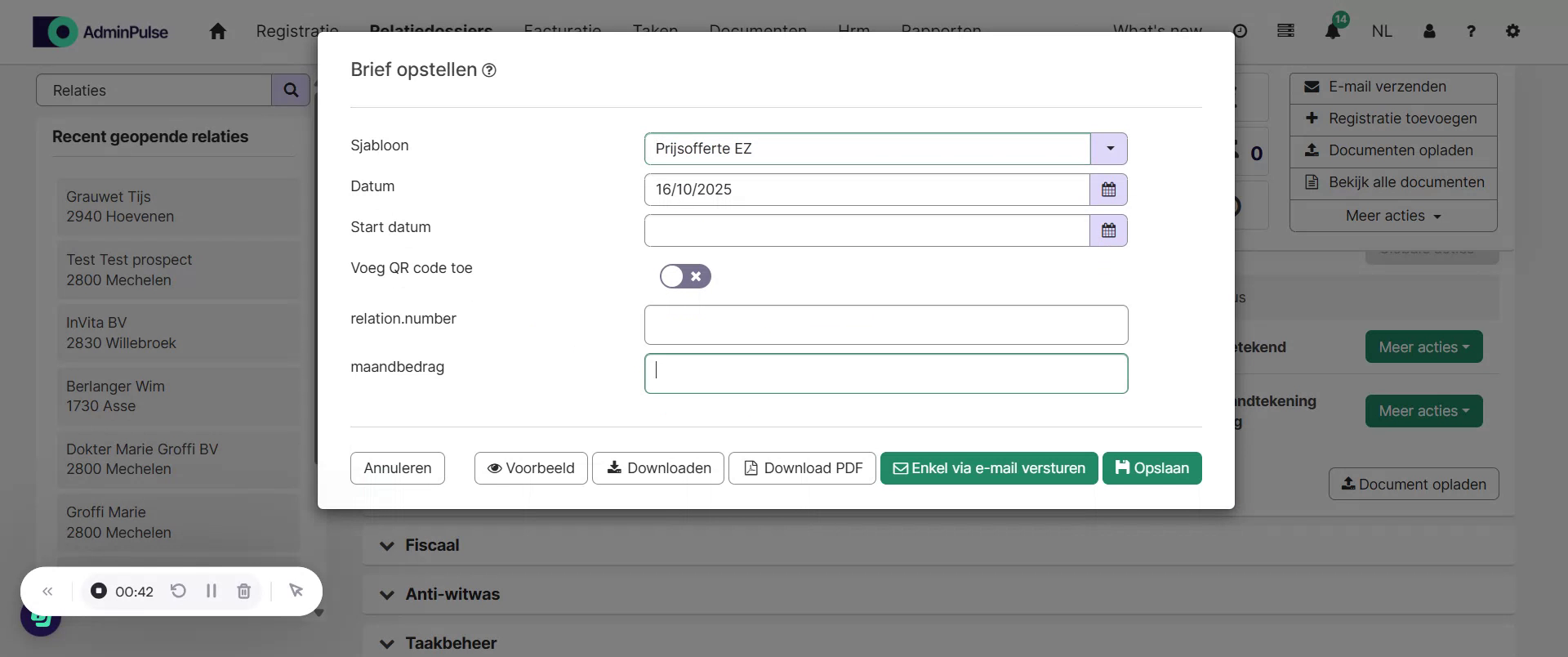The height and width of the screenshot is (657, 1568).
Task: Open recent relation Groffi Marie
Action: [x=178, y=522]
